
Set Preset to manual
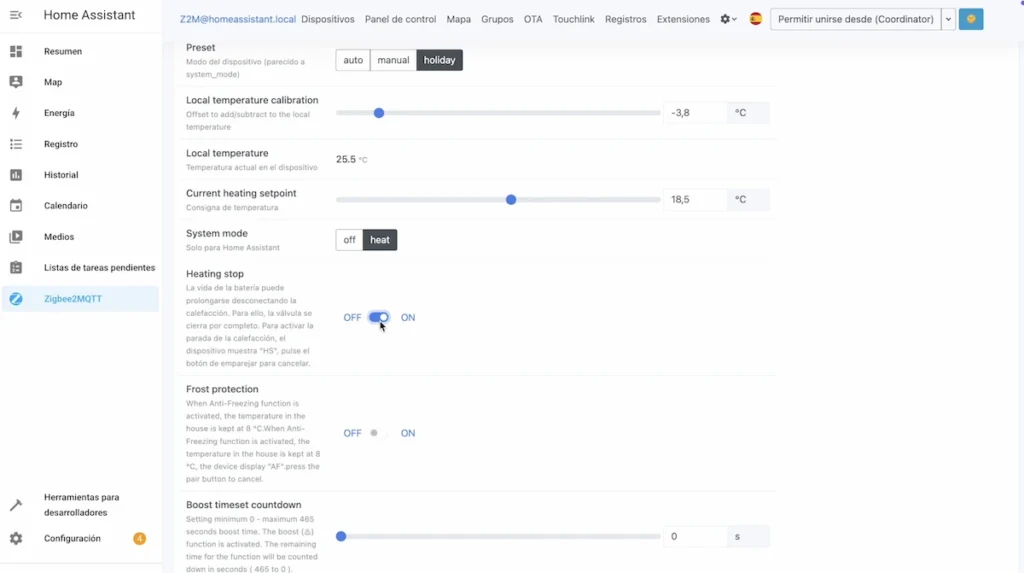393,60
